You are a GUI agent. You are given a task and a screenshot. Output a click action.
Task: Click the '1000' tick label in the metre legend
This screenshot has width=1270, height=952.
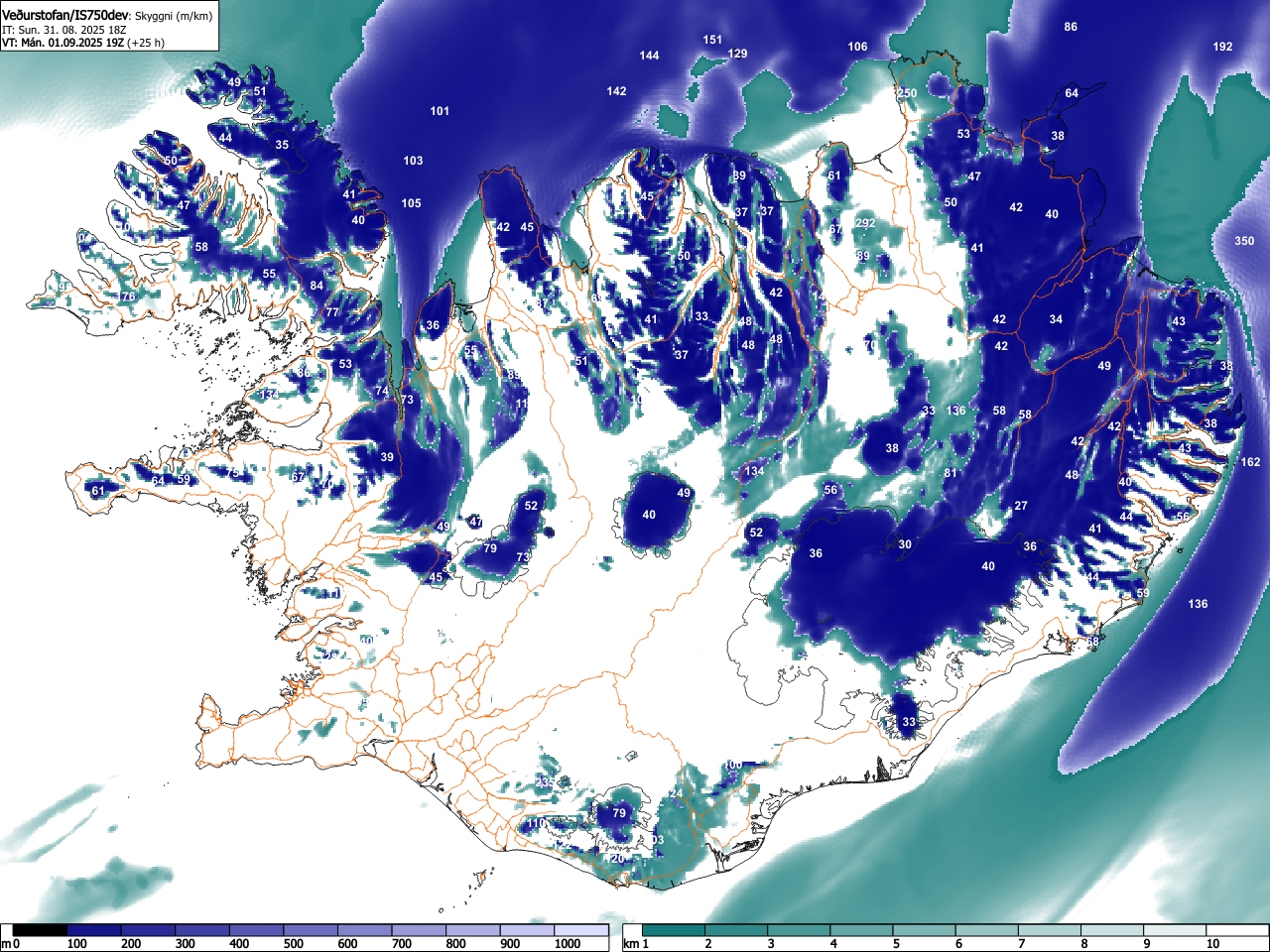point(568,944)
